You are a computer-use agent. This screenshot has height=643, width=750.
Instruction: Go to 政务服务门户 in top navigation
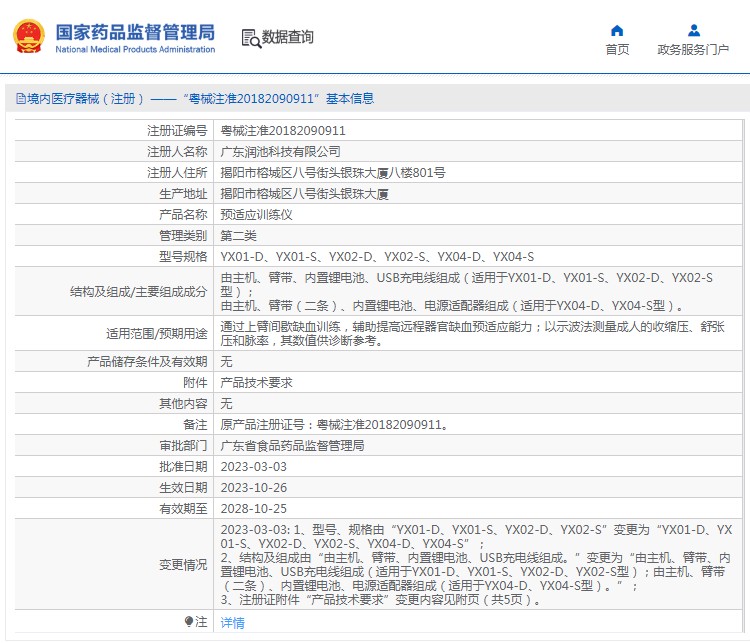coord(693,50)
